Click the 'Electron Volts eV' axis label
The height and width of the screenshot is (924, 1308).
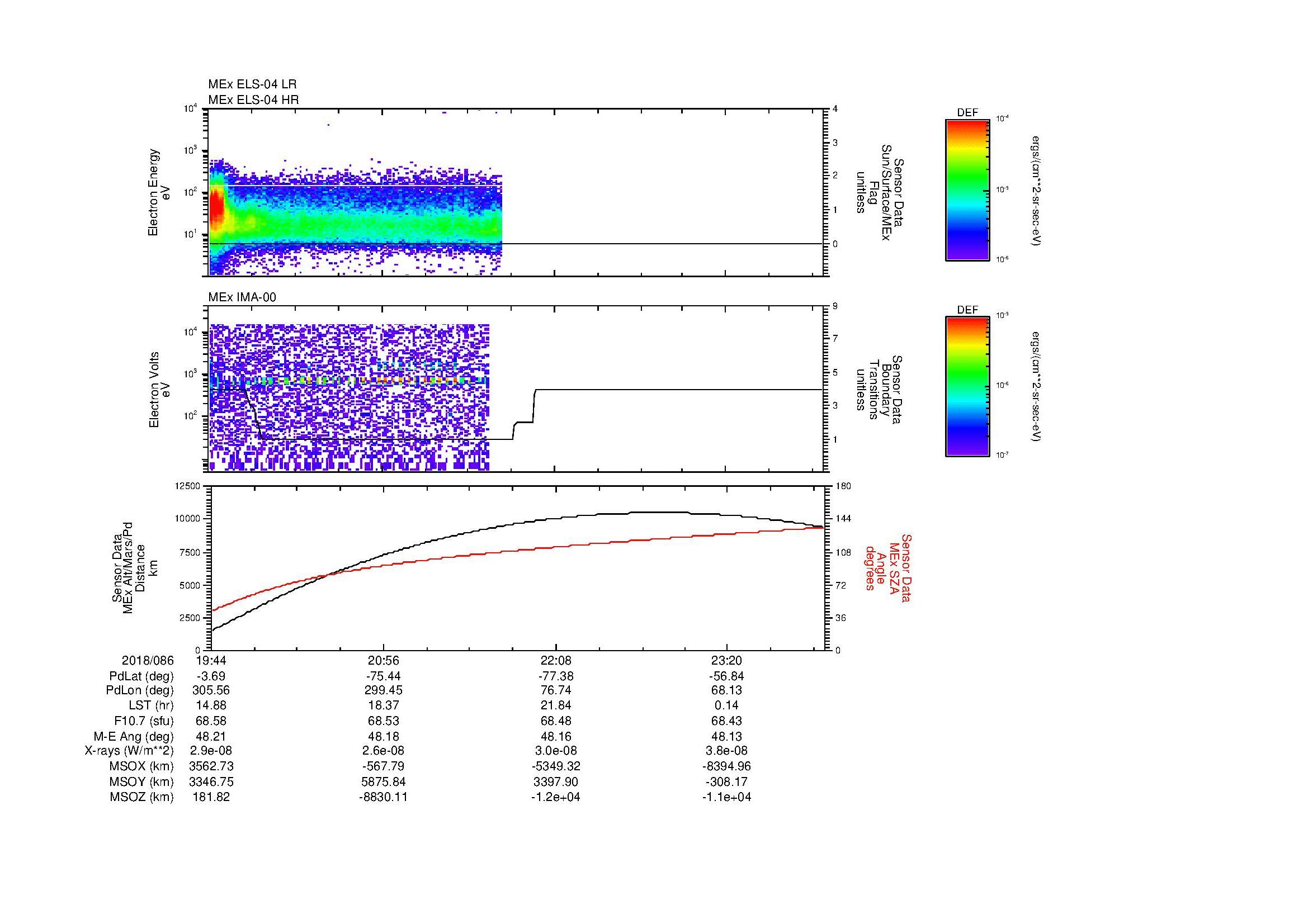tap(159, 390)
